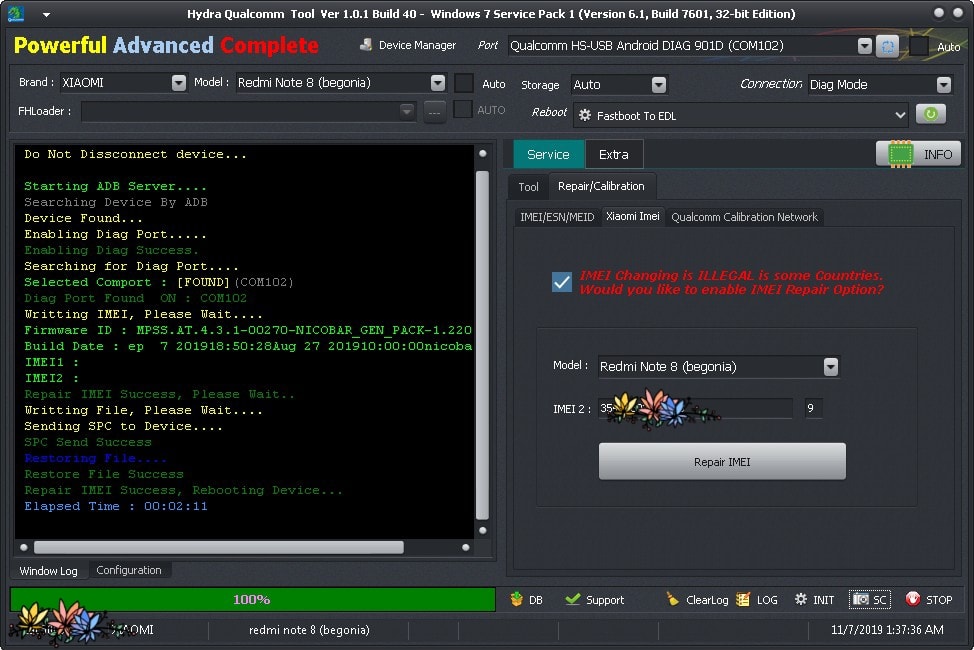Toggle the Auto checkbox beside Port
The width and height of the screenshot is (974, 650).
click(x=919, y=46)
